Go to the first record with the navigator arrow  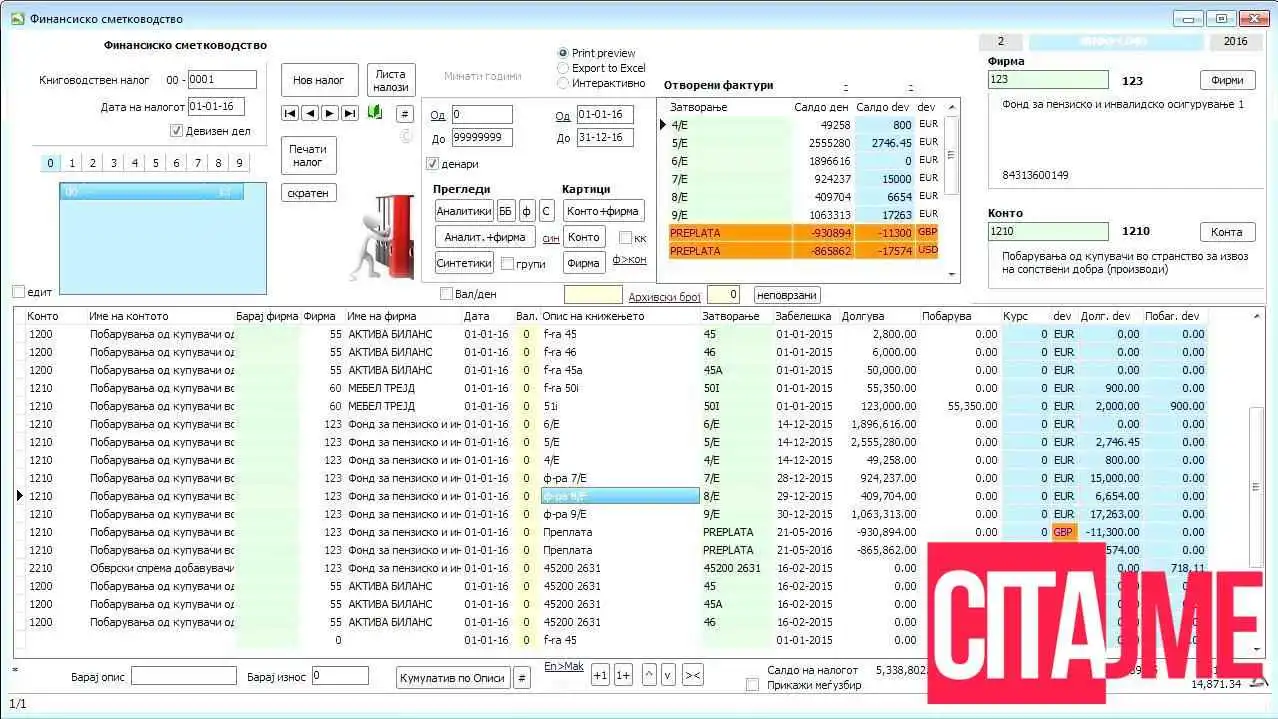point(290,113)
